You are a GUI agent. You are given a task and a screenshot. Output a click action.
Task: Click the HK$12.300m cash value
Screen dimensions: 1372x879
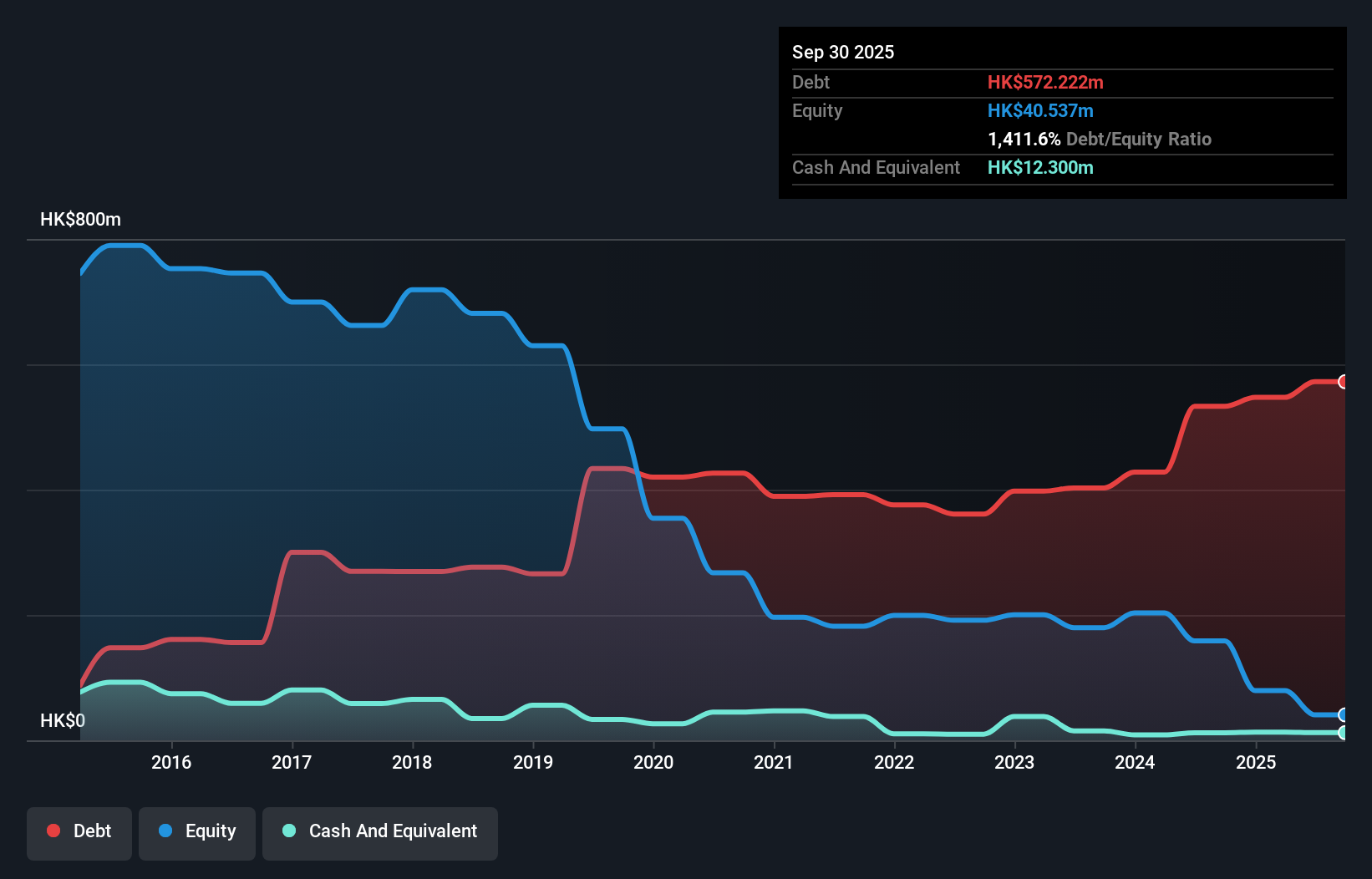1040,167
